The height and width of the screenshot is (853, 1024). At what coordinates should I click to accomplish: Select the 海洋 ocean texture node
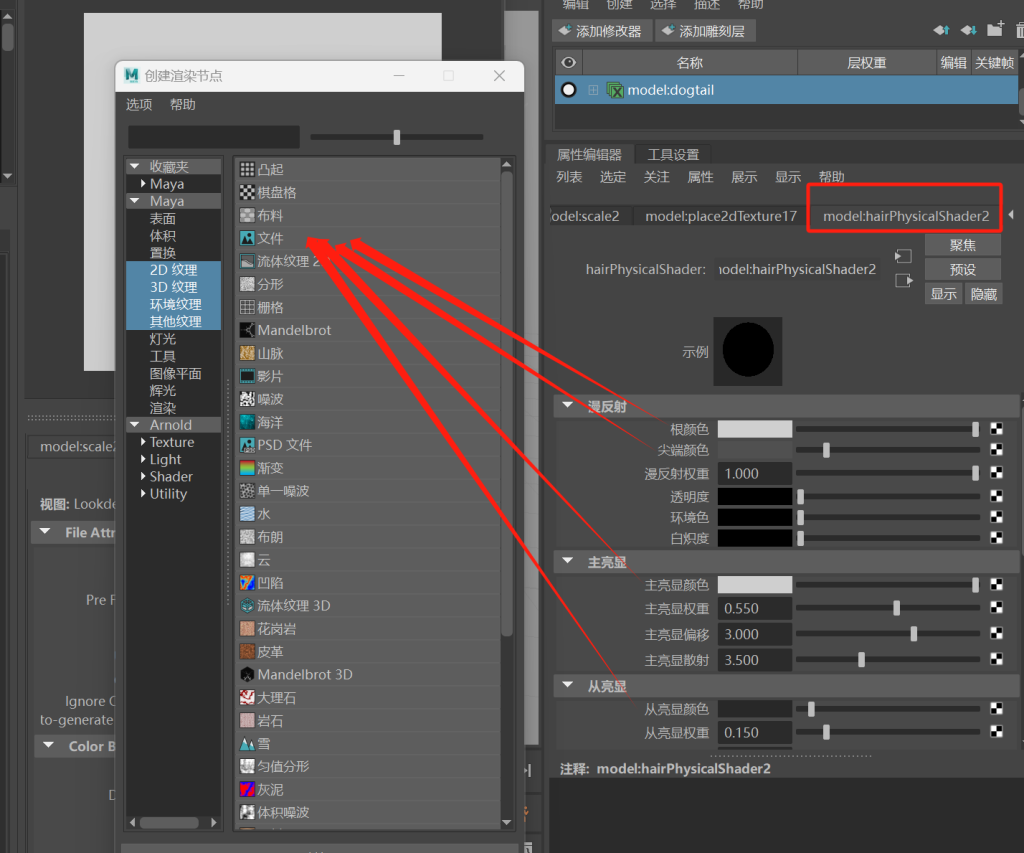(x=368, y=423)
